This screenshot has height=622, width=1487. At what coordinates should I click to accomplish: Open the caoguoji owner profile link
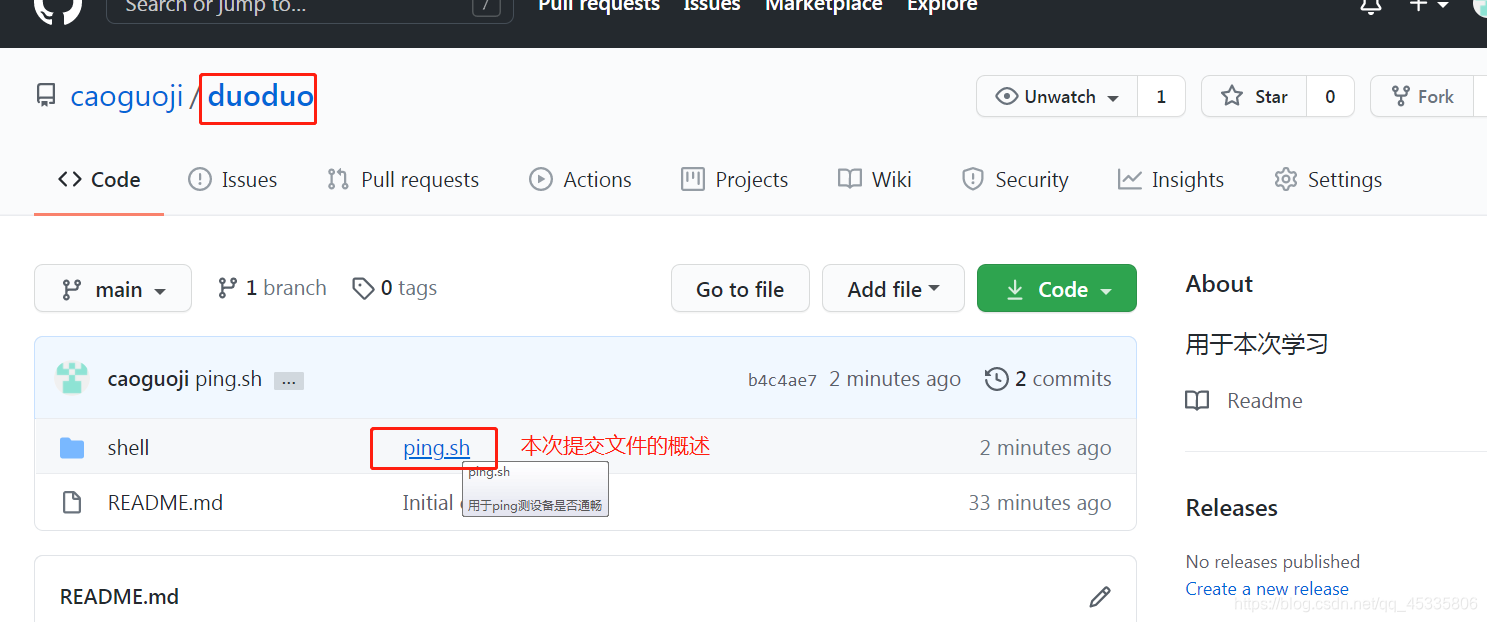coord(127,97)
